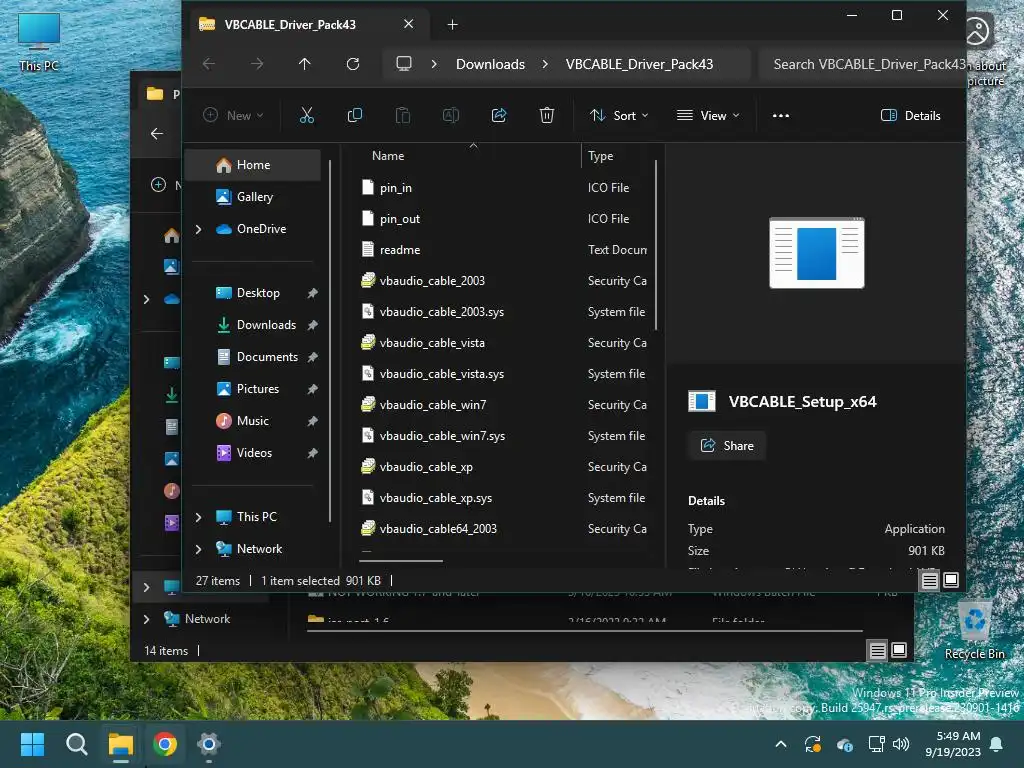Screen dimensions: 1024x768
Task: Open Gallery in navigation pane
Action: (x=253, y=197)
